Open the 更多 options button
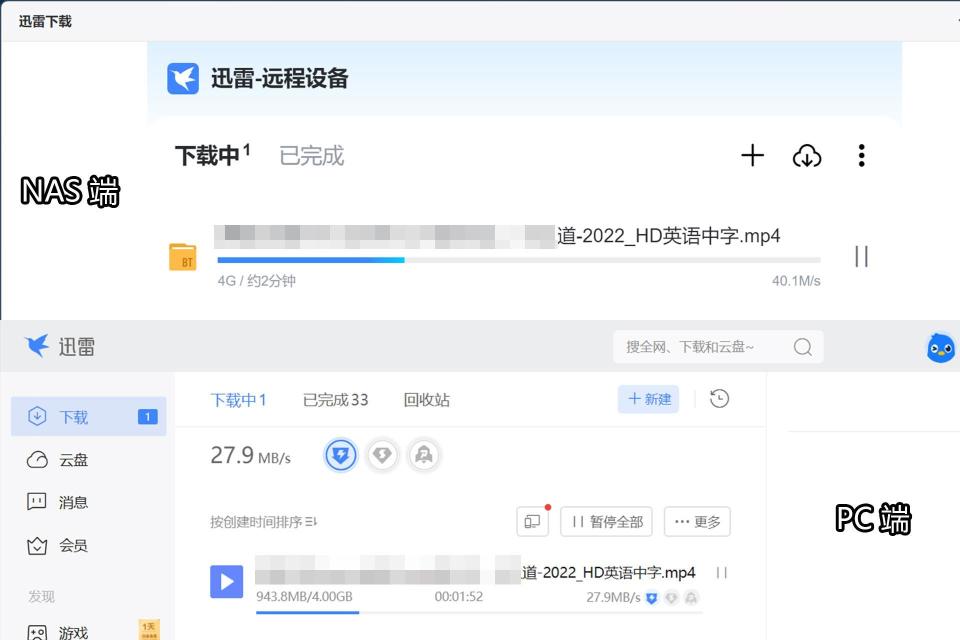This screenshot has height=640, width=960. point(697,522)
